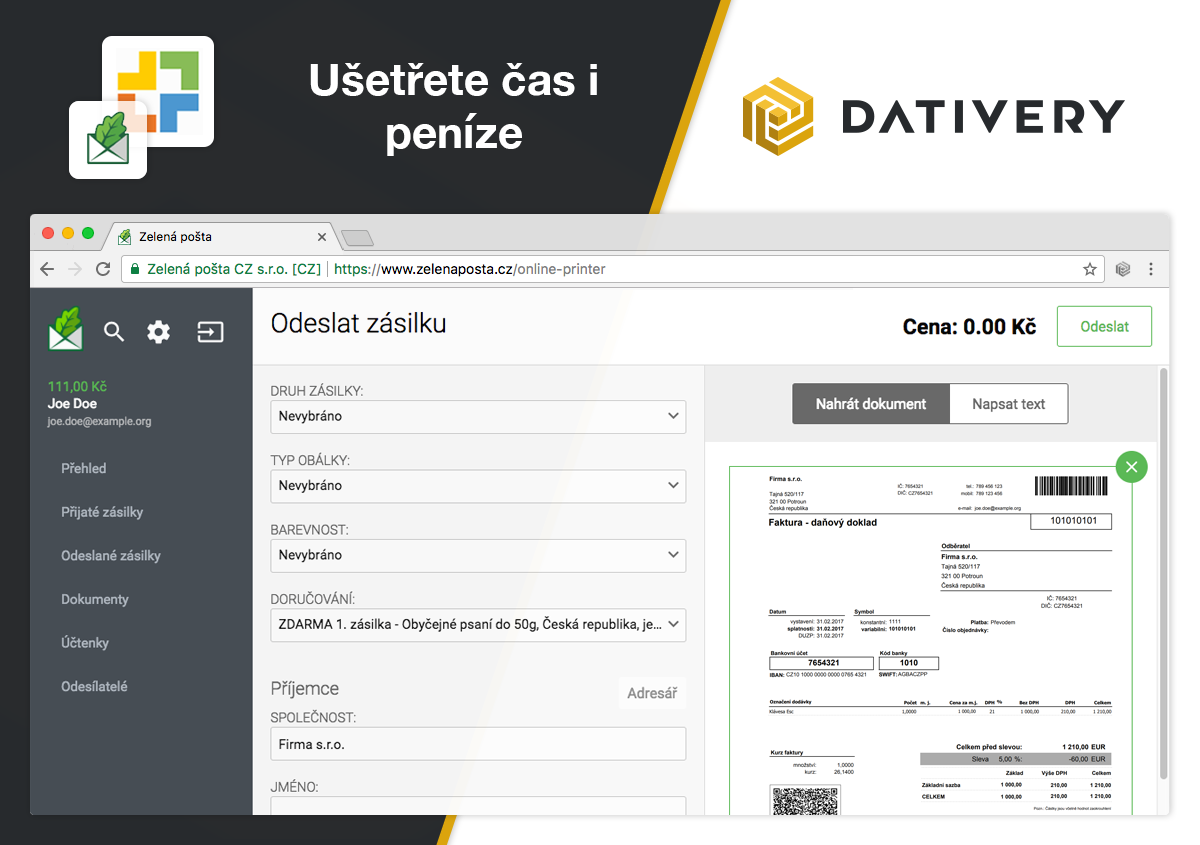Bookmark the page with the star icon
The width and height of the screenshot is (1200, 845).
point(1090,269)
